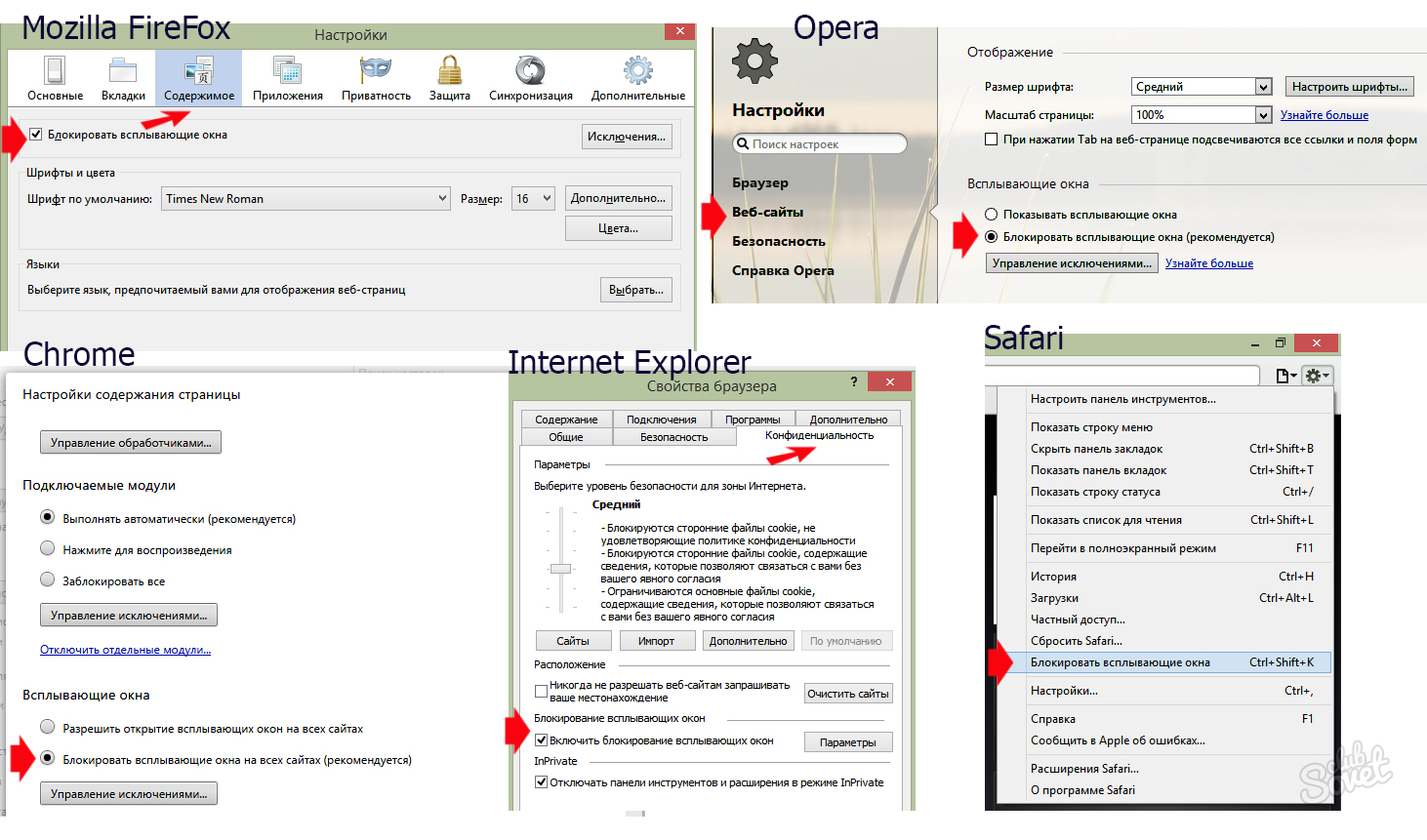Open Safari page menu icon

[1285, 376]
